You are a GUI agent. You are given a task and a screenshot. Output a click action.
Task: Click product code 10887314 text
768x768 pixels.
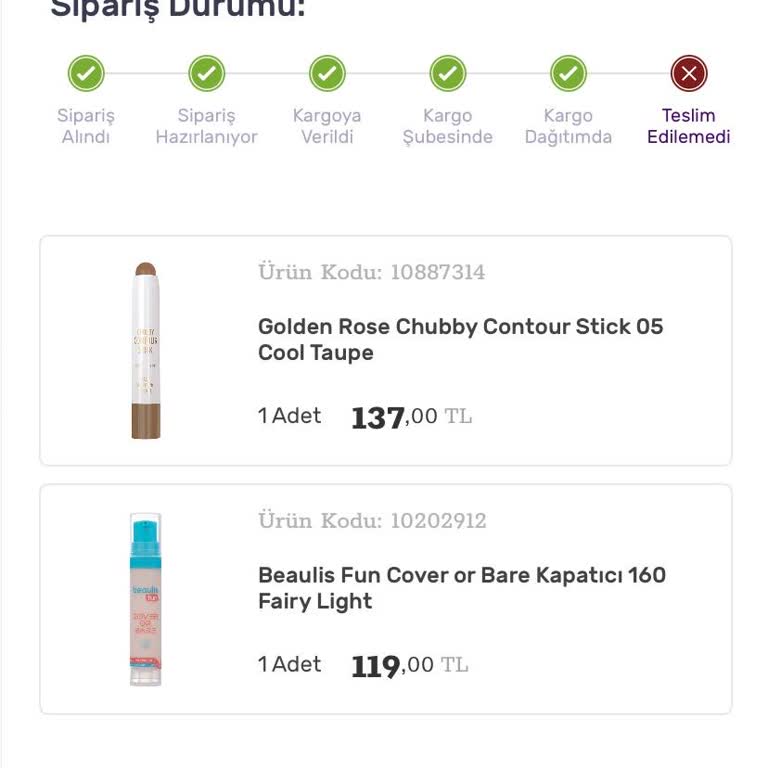tap(371, 272)
